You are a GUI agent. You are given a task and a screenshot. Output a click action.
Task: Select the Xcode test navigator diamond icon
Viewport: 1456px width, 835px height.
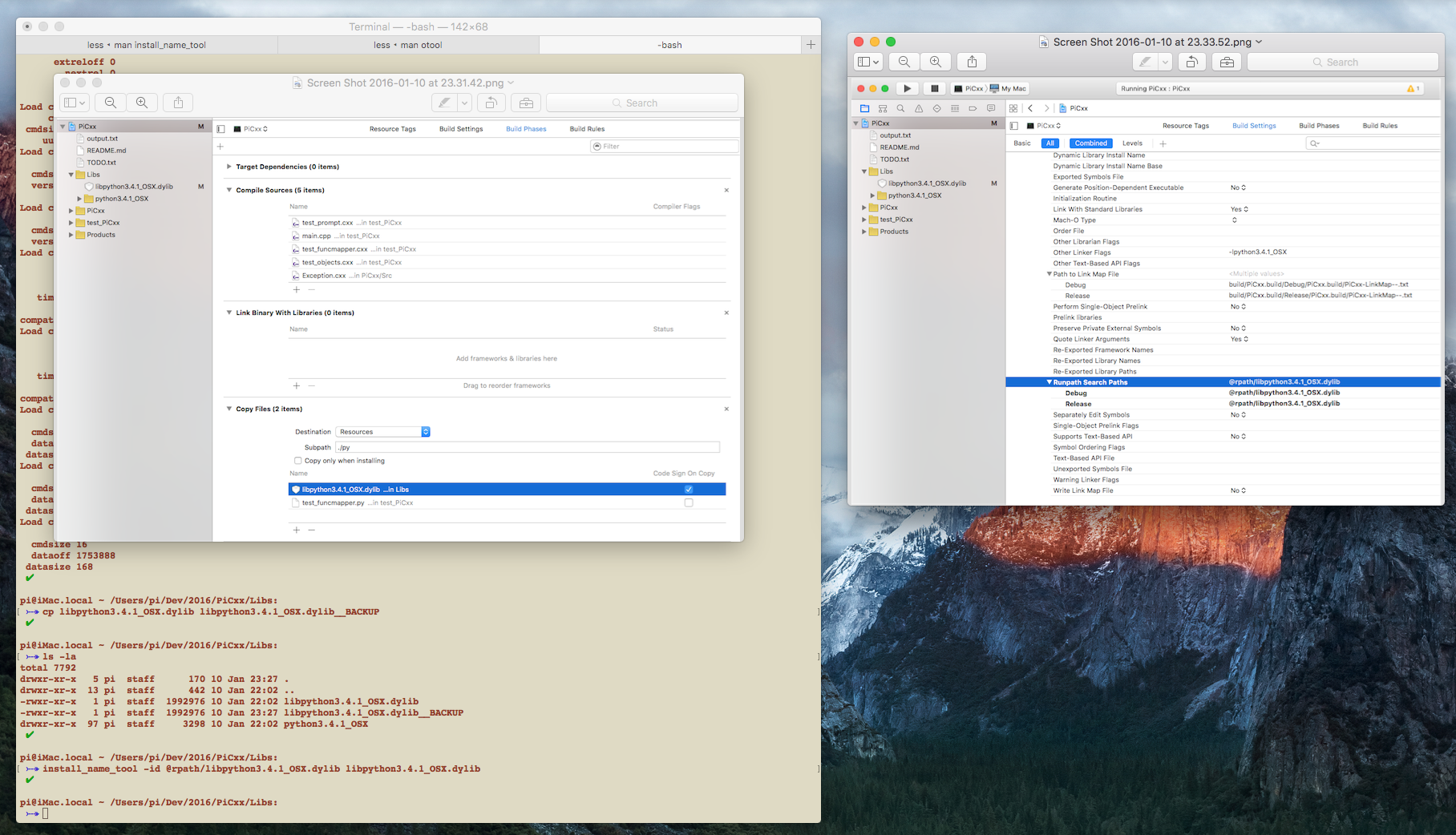coord(936,108)
